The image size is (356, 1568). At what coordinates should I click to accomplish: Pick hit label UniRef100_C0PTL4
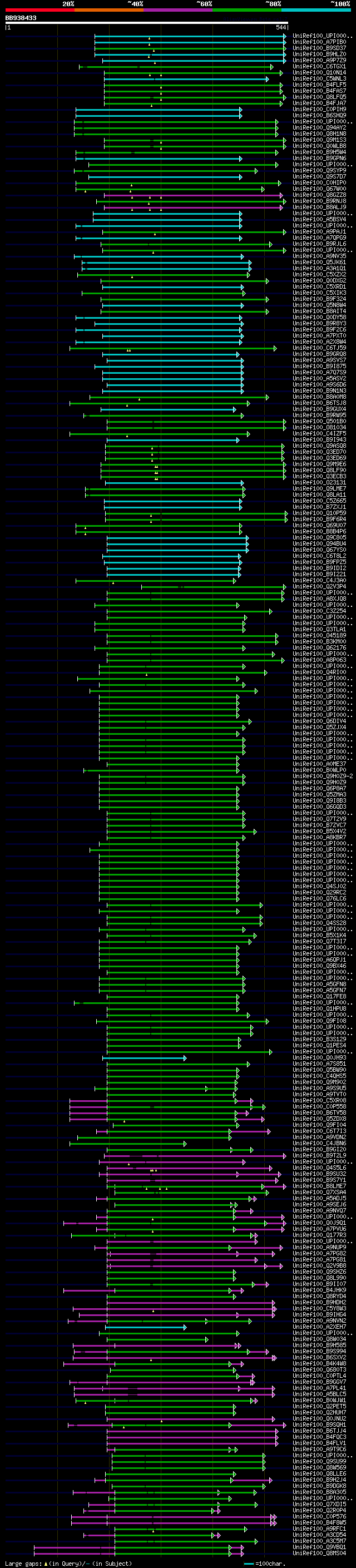click(x=319, y=1376)
